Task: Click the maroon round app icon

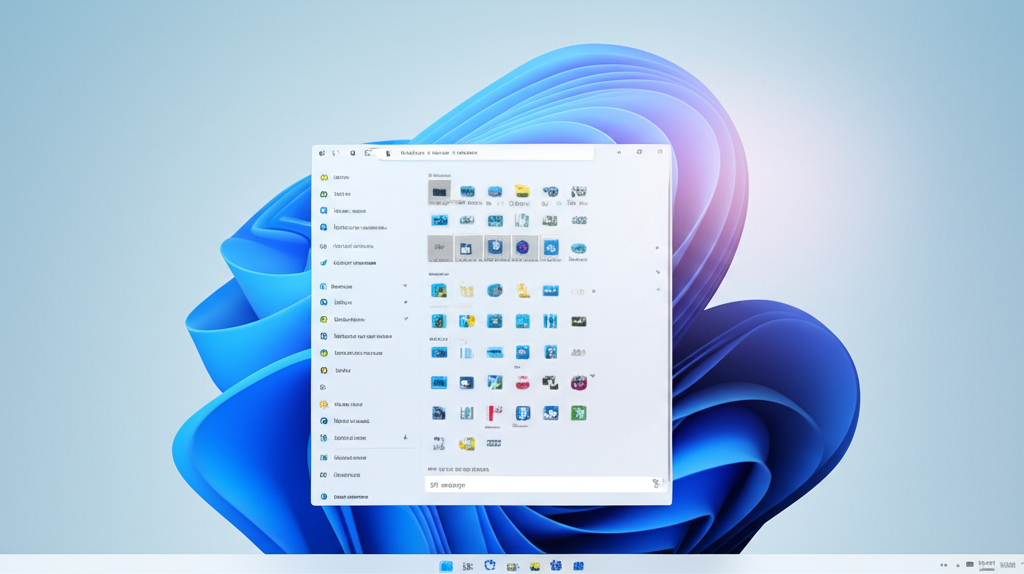Action: click(578, 383)
